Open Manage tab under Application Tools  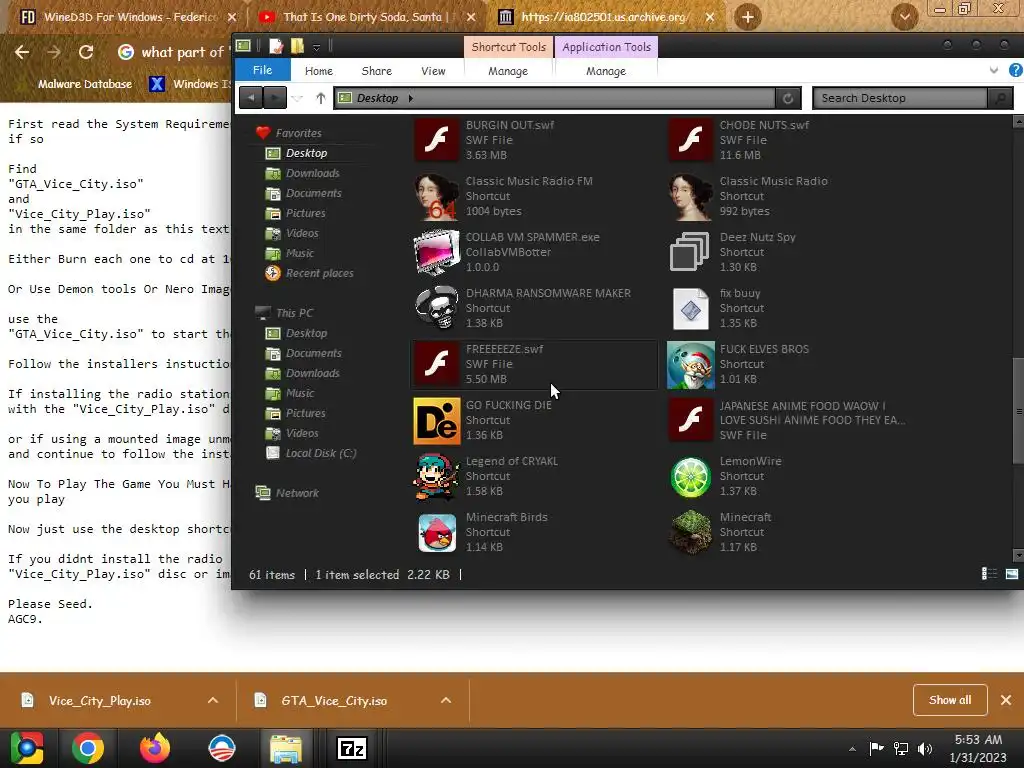coord(606,71)
